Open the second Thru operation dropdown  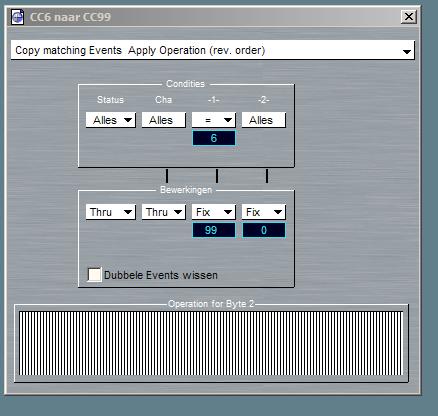pos(164,212)
